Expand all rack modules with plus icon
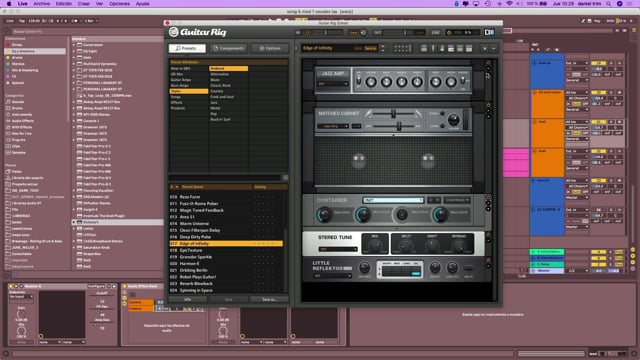Image resolution: width=640 pixels, height=360 pixels. pos(485,49)
